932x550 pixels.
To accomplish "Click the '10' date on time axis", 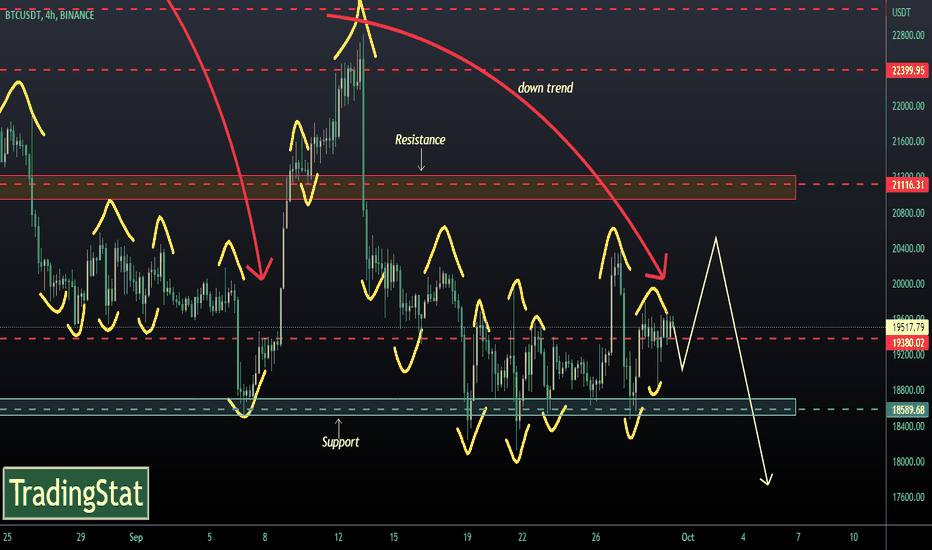I will (854, 538).
